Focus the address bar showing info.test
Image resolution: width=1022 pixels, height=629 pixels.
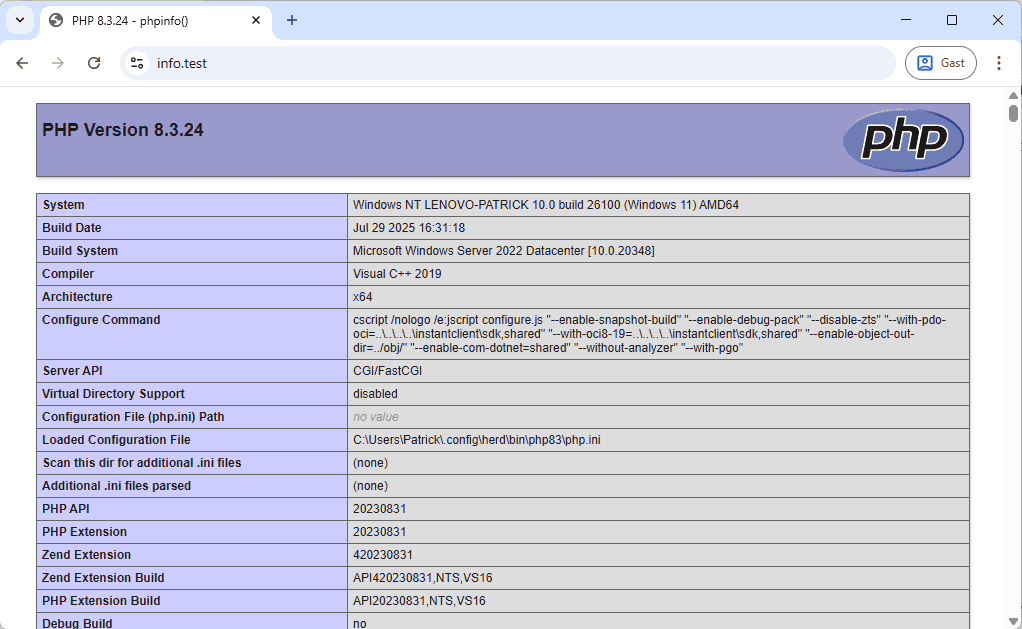[500, 63]
